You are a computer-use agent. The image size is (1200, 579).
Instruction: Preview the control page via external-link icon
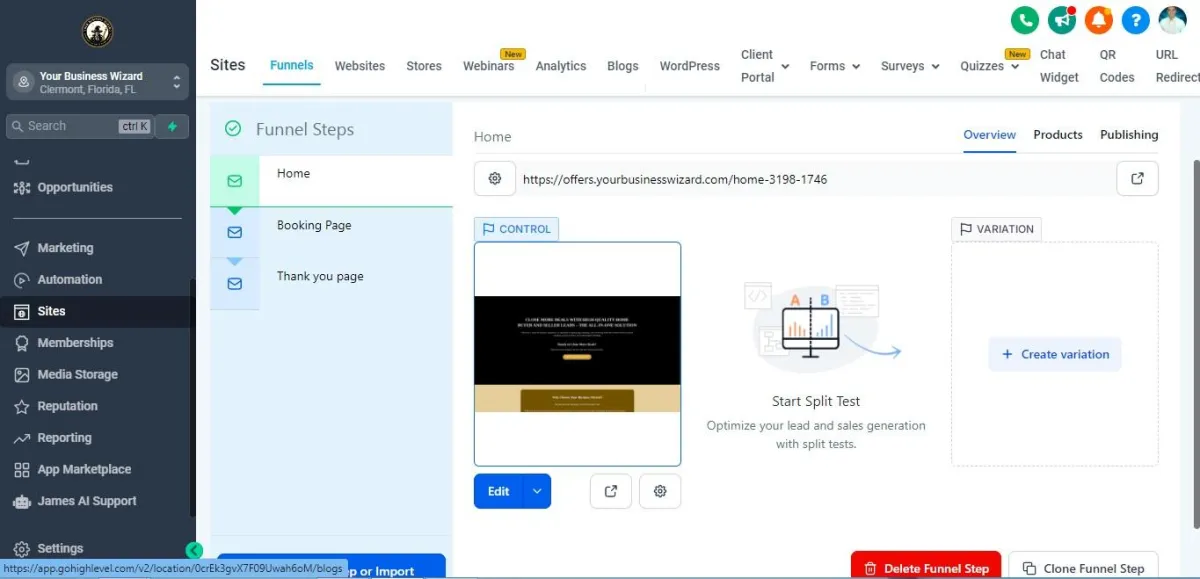click(611, 491)
